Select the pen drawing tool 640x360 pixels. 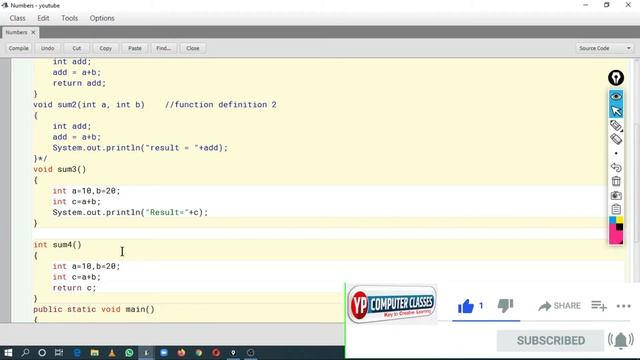pos(616,125)
